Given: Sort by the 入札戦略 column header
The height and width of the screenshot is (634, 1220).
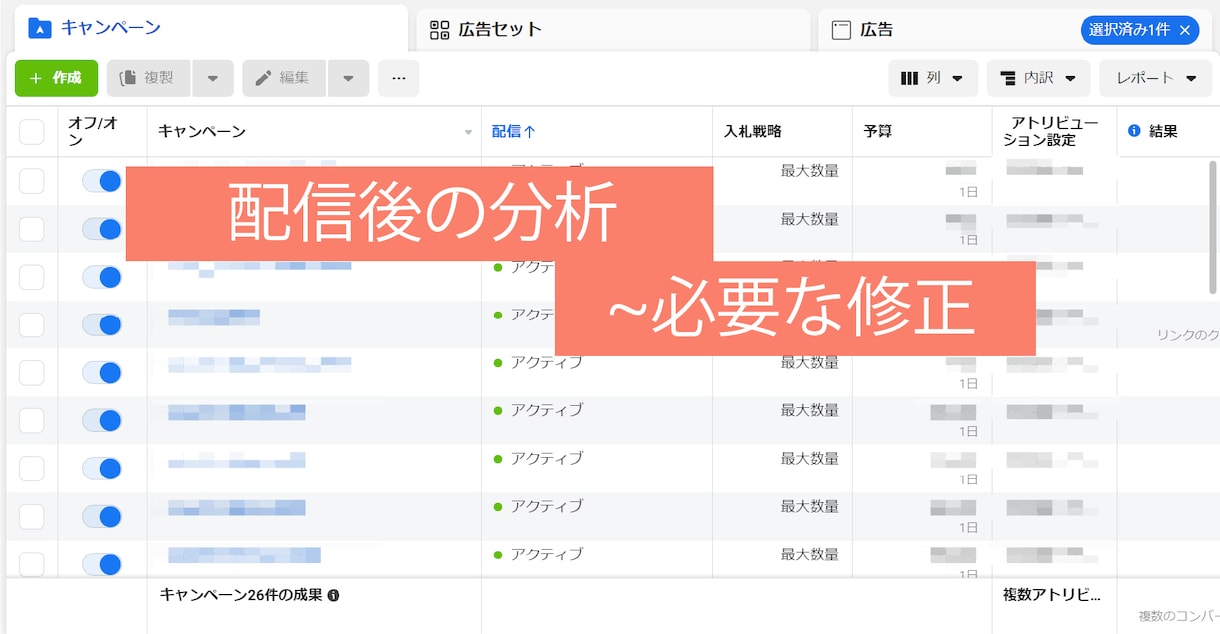Looking at the screenshot, I should tap(753, 131).
